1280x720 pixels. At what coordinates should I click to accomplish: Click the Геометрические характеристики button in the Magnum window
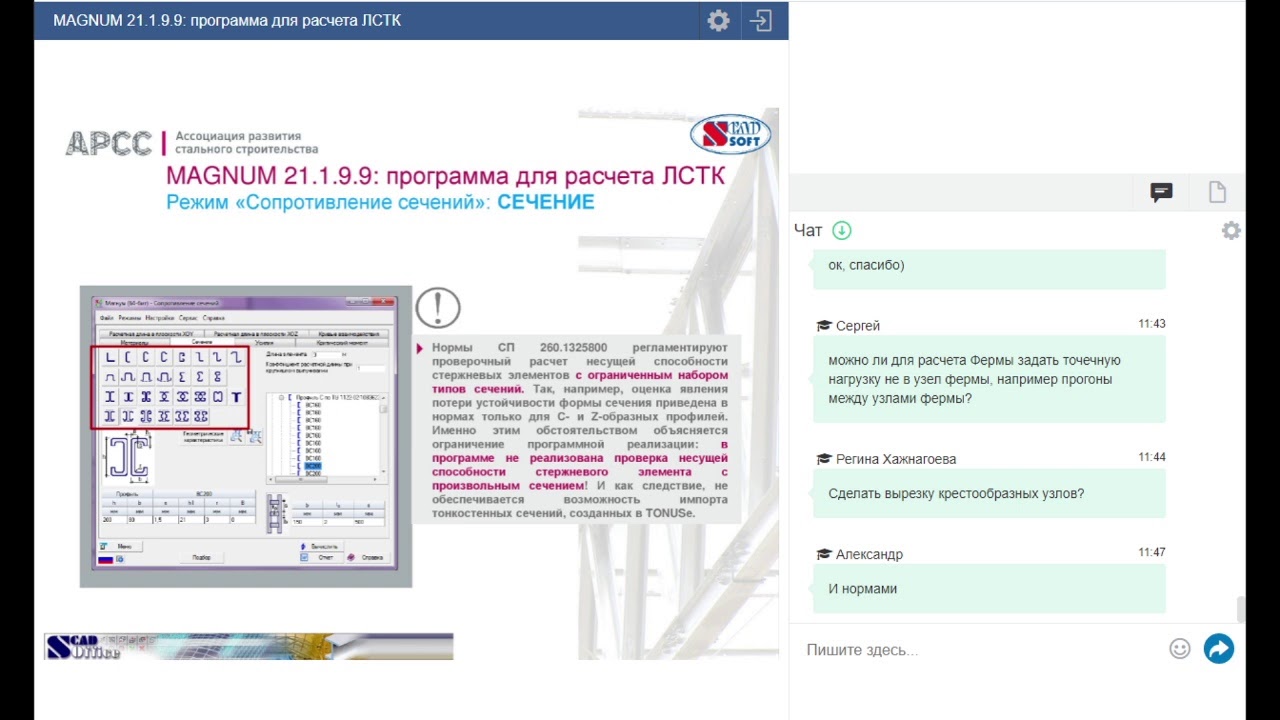(203, 437)
